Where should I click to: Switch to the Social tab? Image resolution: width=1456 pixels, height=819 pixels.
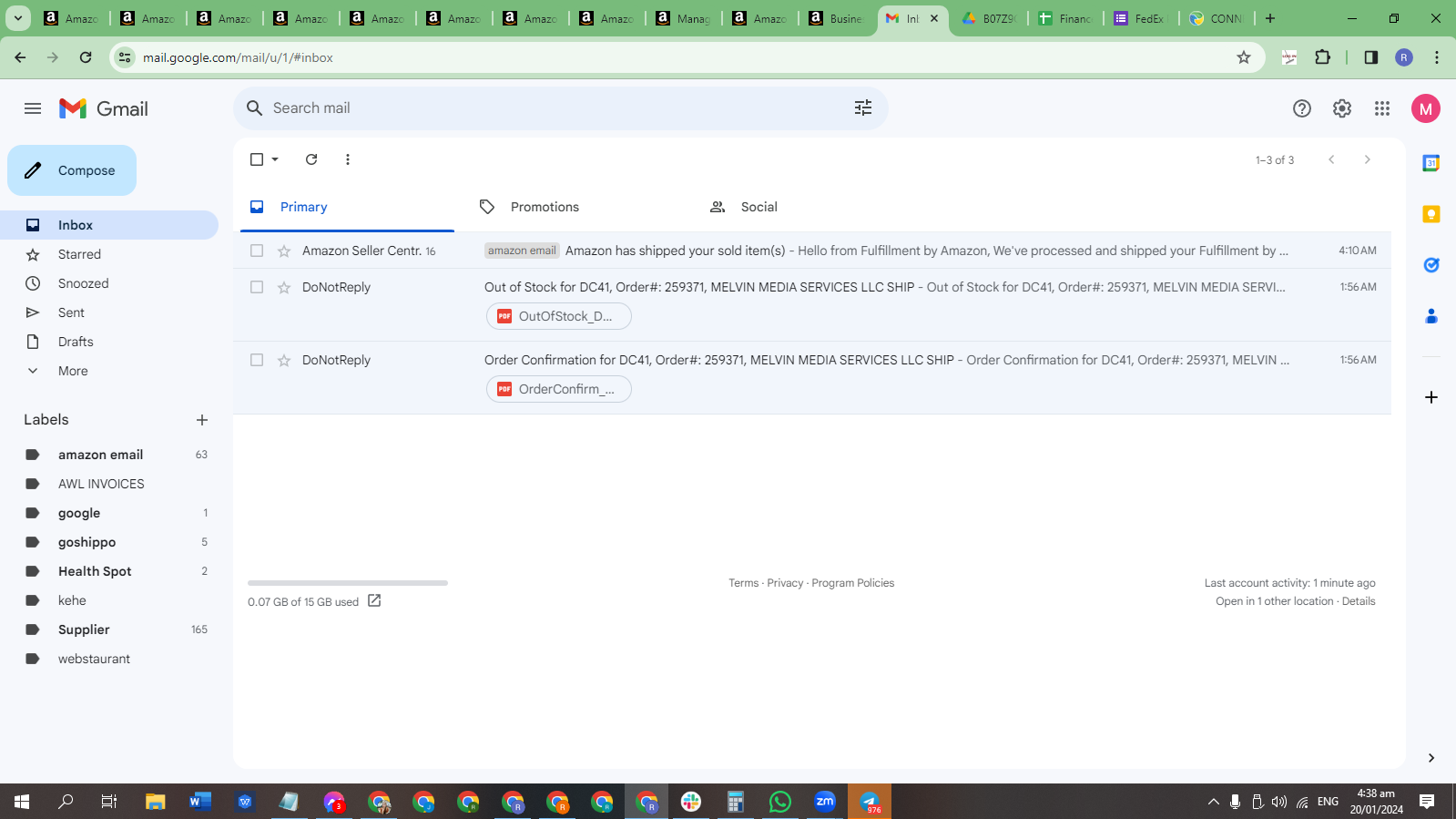coord(806,207)
